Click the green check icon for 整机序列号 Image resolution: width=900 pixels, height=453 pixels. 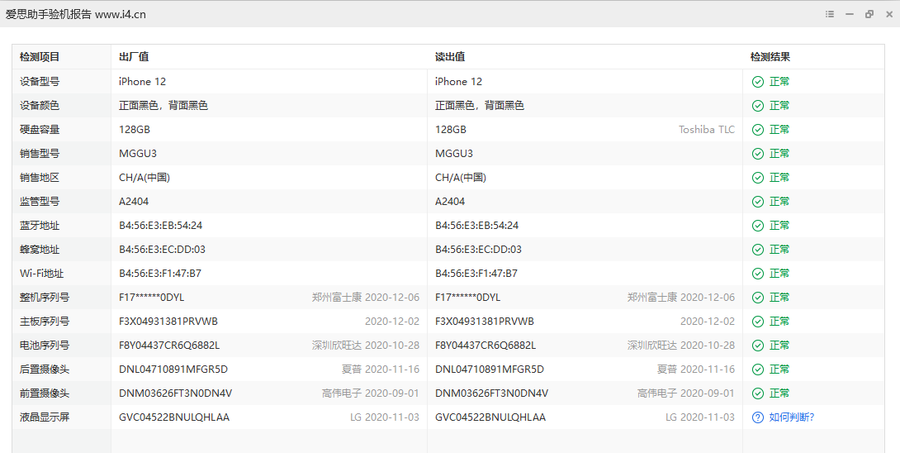(x=758, y=297)
